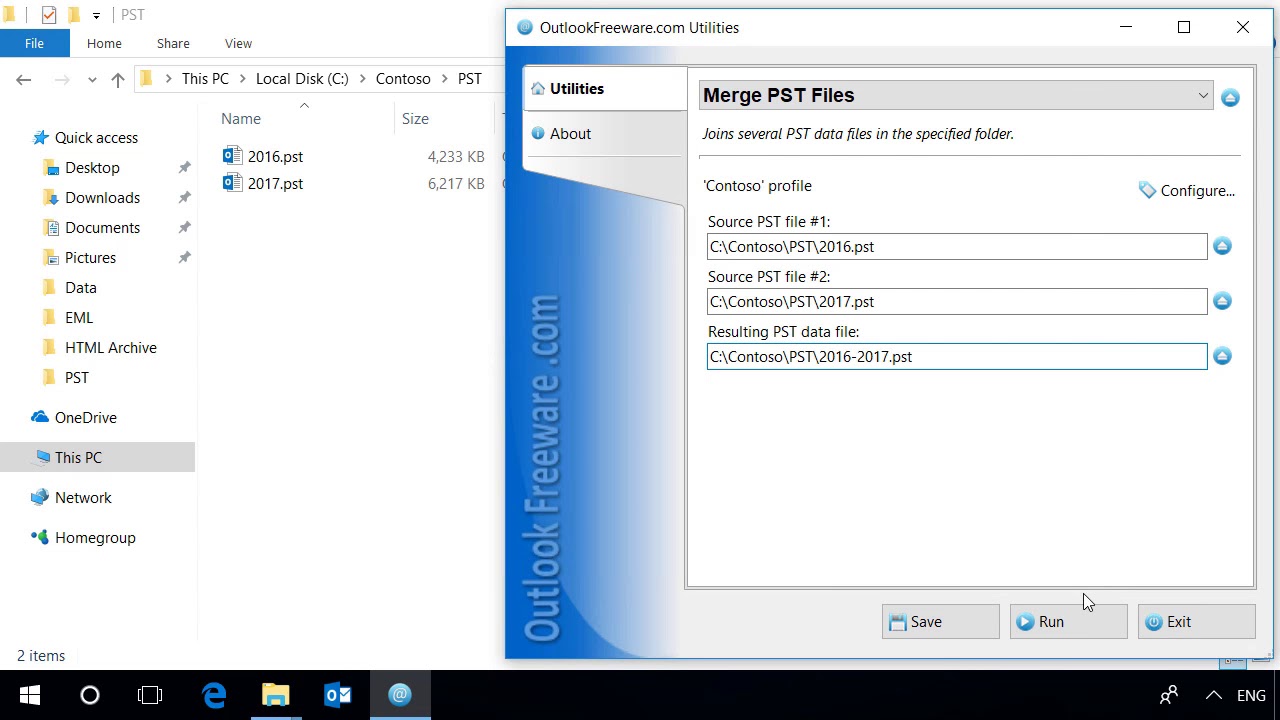The height and width of the screenshot is (720, 1280).
Task: Open People icon in system tray
Action: pyautogui.click(x=1168, y=695)
